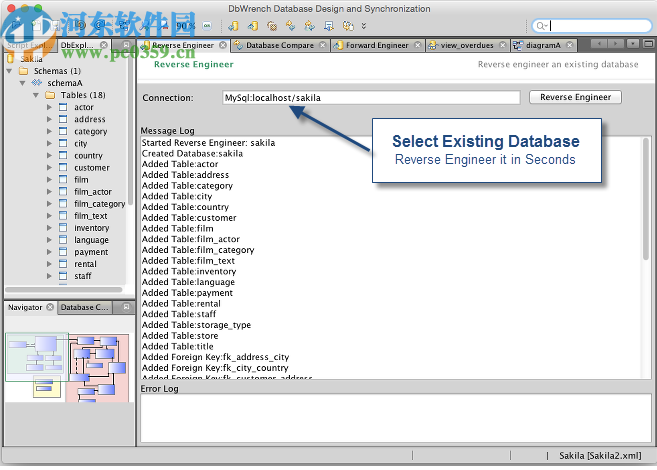Minimize the DbExplorer panel icon
The height and width of the screenshot is (470, 657).
click(x=126, y=44)
